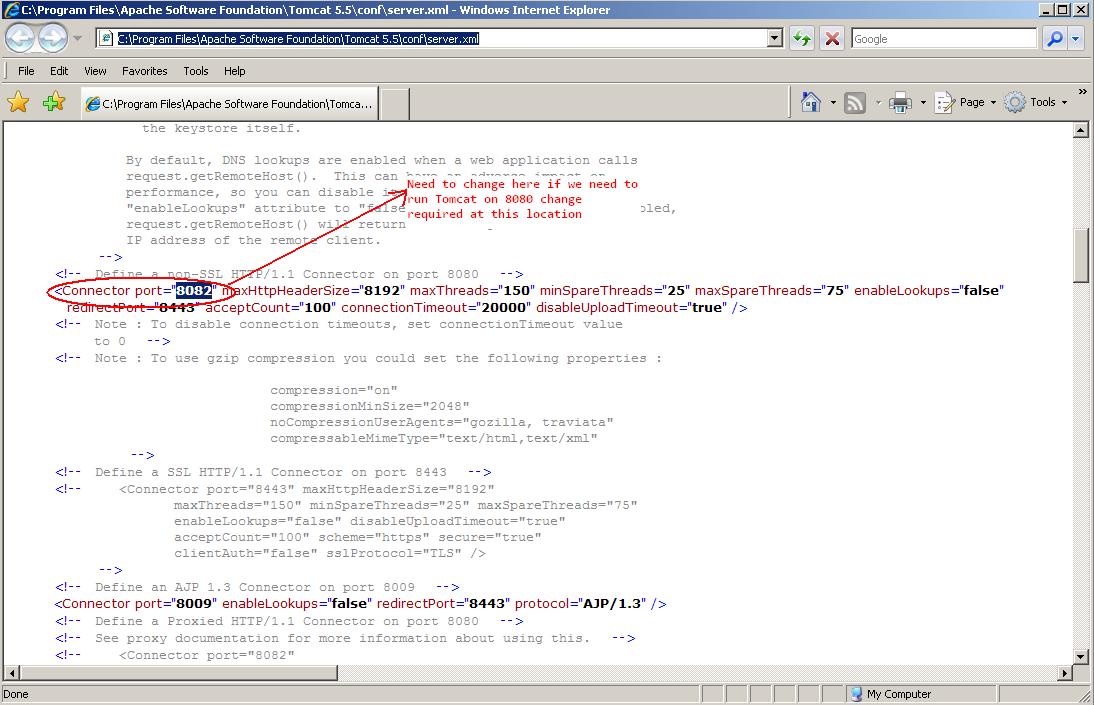Viewport: 1094px width, 705px height.
Task: Open Favorites Center star icon
Action: point(18,103)
